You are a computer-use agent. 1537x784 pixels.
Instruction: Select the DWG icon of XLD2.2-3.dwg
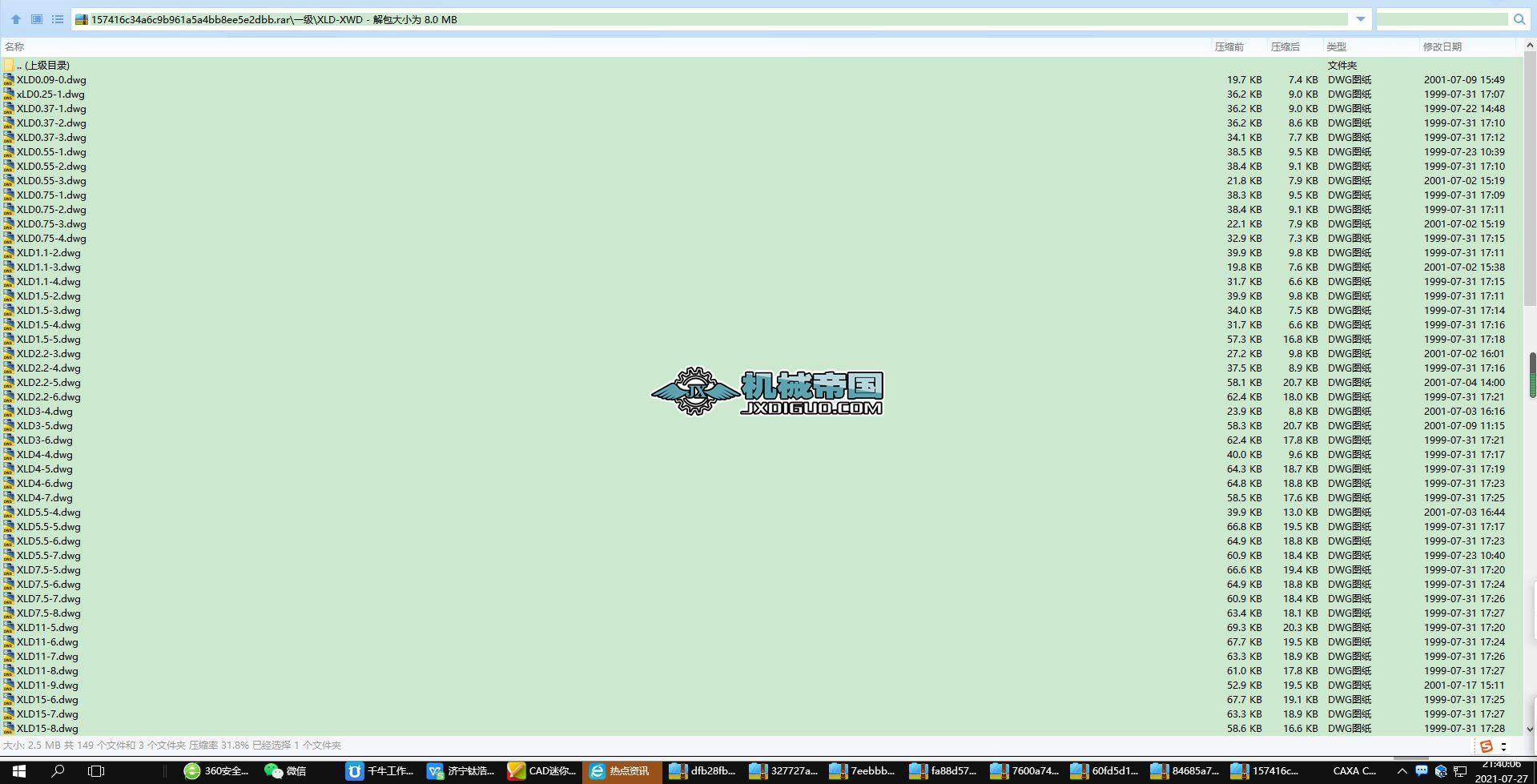click(x=9, y=353)
